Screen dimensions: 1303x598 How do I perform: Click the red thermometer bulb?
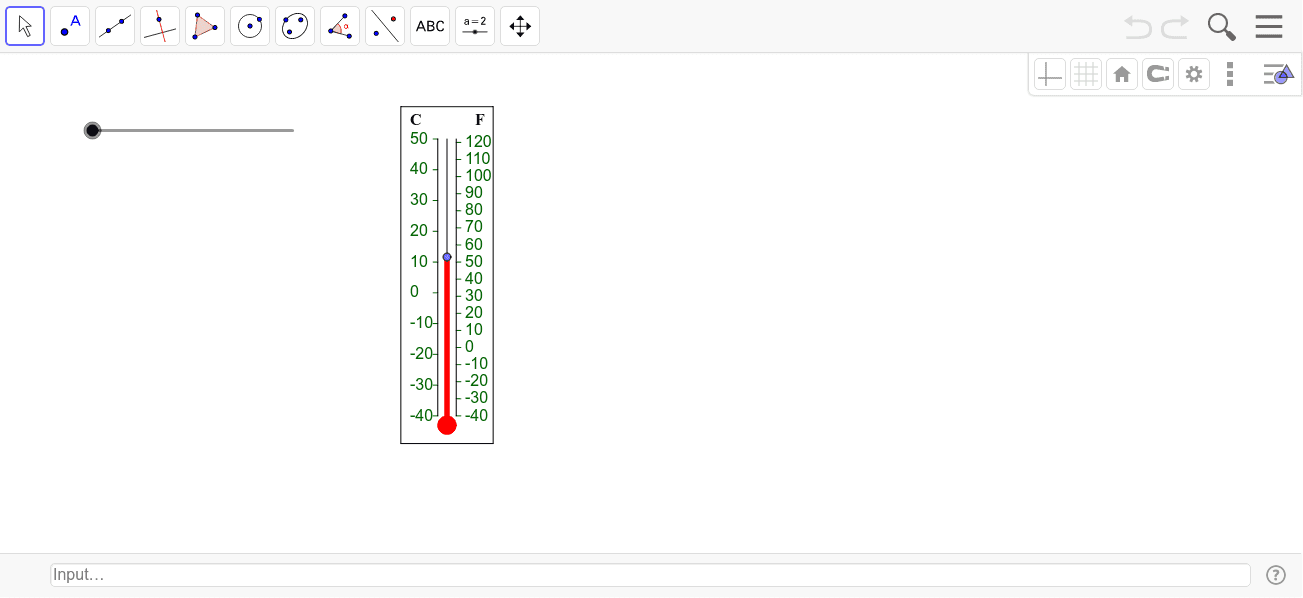click(447, 425)
